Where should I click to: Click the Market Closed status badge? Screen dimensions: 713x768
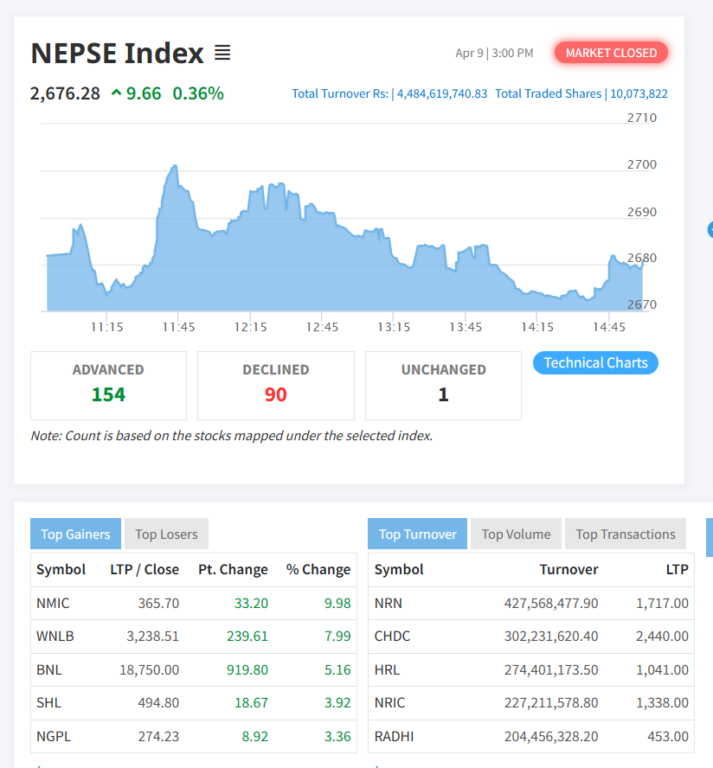[611, 53]
